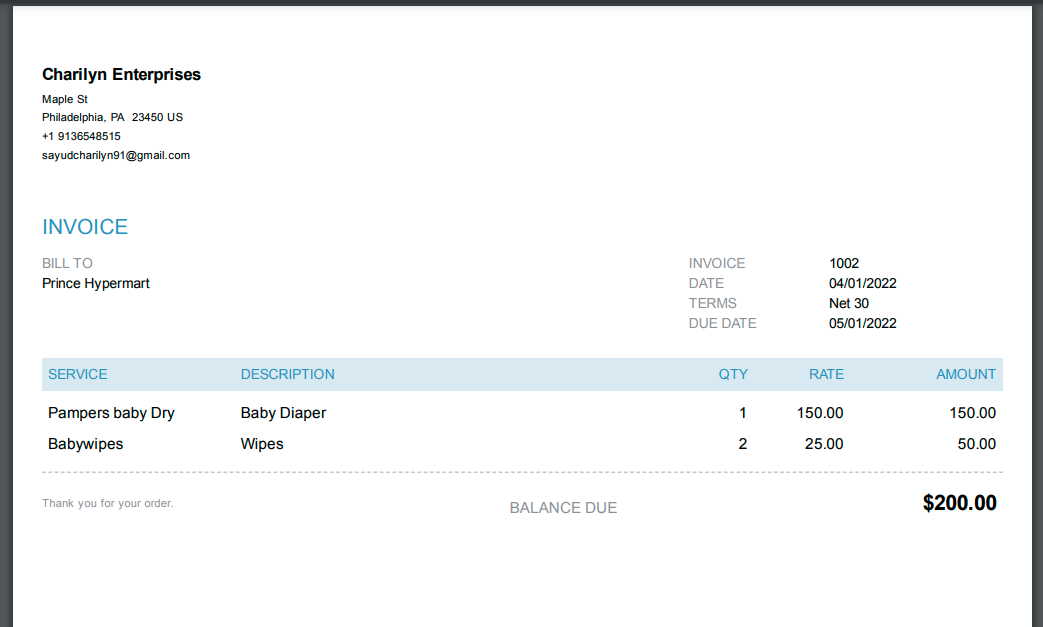Click the Charilyn Enterprises company name
1043x627 pixels.
click(121, 74)
